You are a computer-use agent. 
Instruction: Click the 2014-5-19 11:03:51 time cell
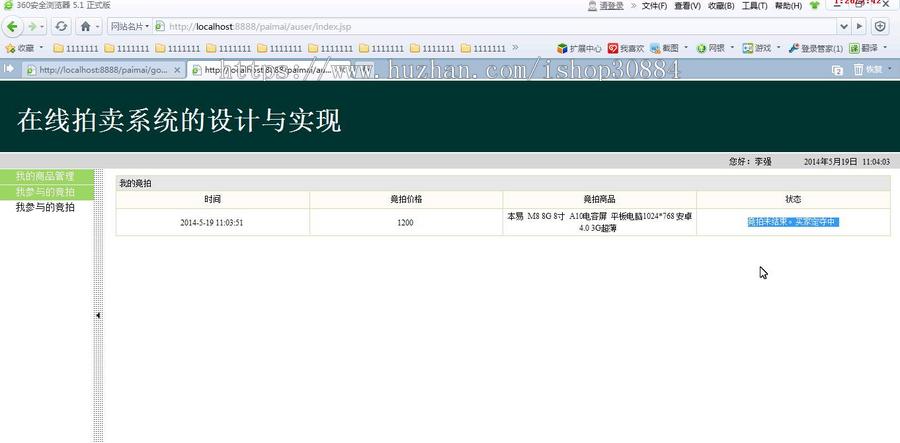click(x=212, y=223)
